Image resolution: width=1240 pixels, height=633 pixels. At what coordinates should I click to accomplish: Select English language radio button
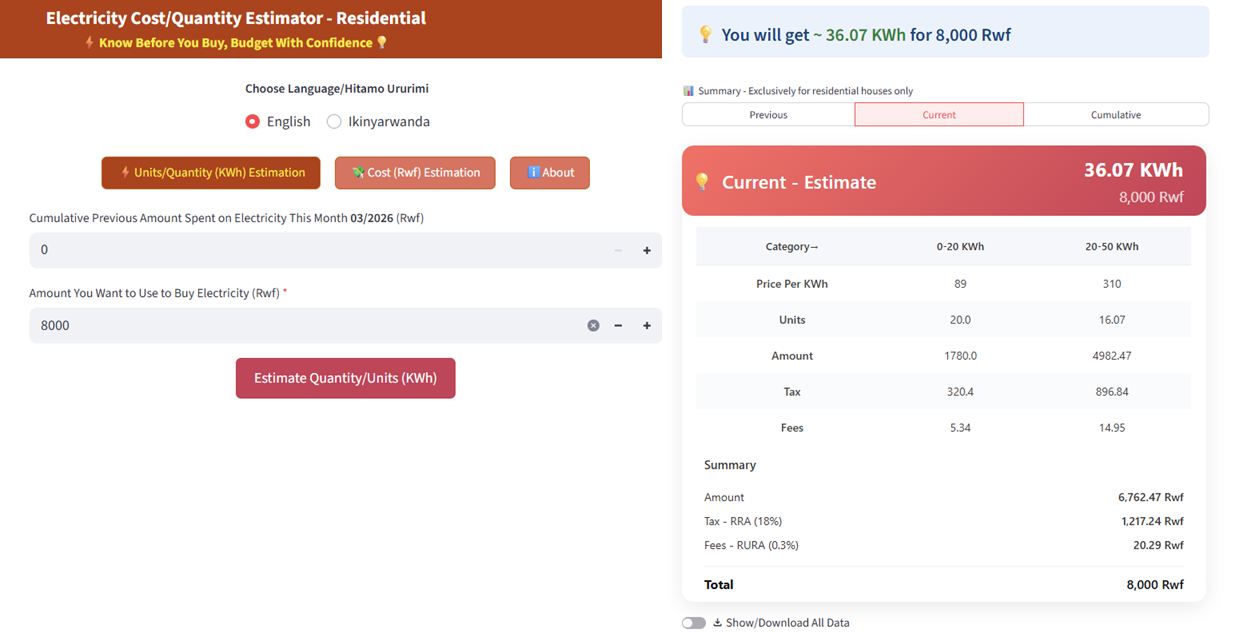click(253, 122)
